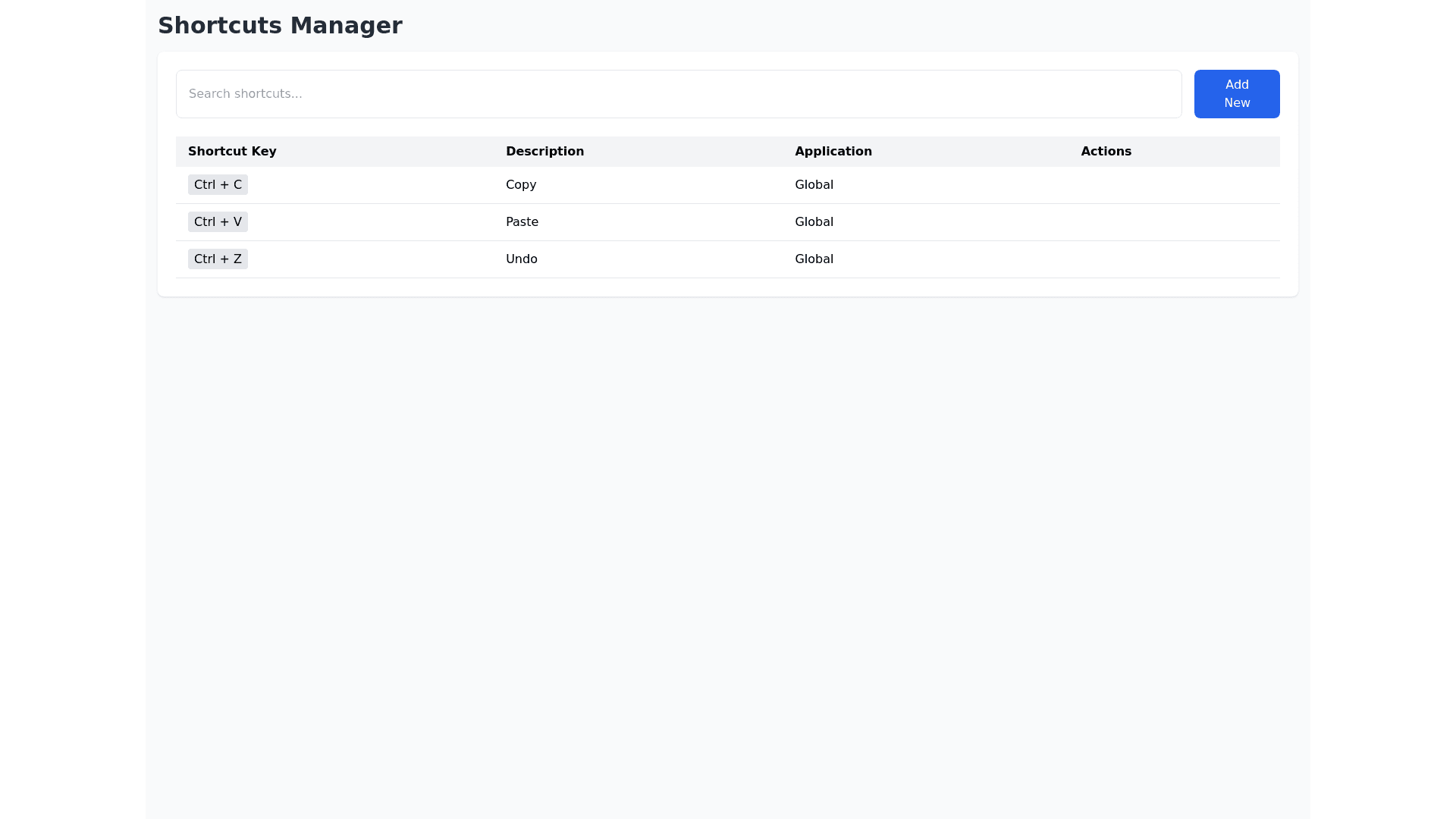Click the Search shortcuts input field
Screen dimensions: 1456x819
pyautogui.click(x=678, y=94)
